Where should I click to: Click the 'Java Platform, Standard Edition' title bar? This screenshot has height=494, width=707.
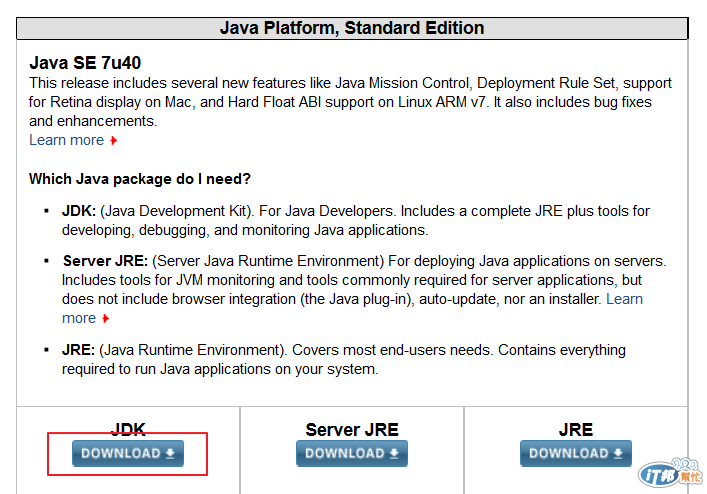pyautogui.click(x=352, y=28)
